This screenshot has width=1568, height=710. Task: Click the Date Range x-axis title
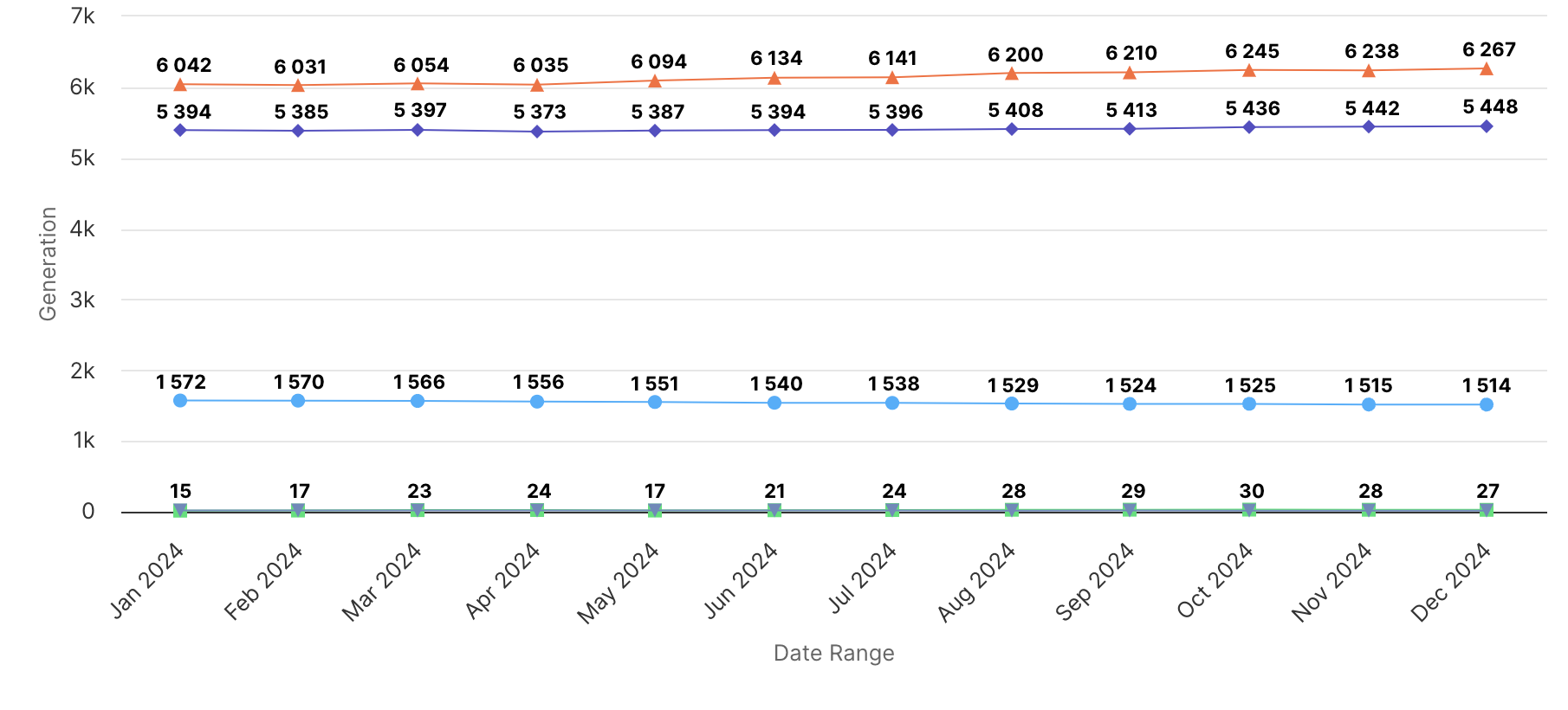click(833, 653)
